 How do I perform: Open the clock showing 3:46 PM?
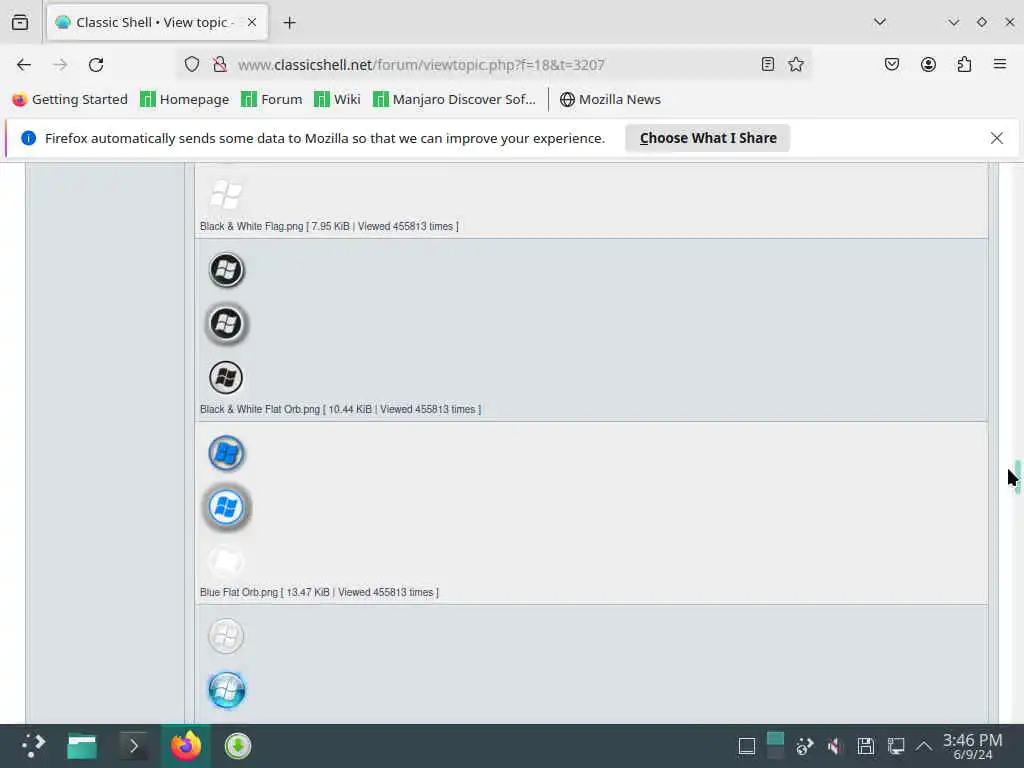[972, 746]
